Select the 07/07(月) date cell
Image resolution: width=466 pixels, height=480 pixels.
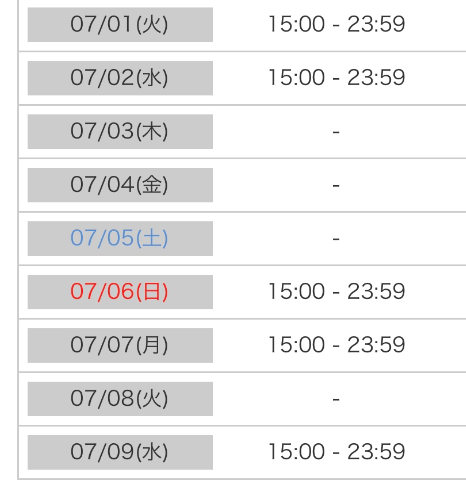pyautogui.click(x=120, y=345)
